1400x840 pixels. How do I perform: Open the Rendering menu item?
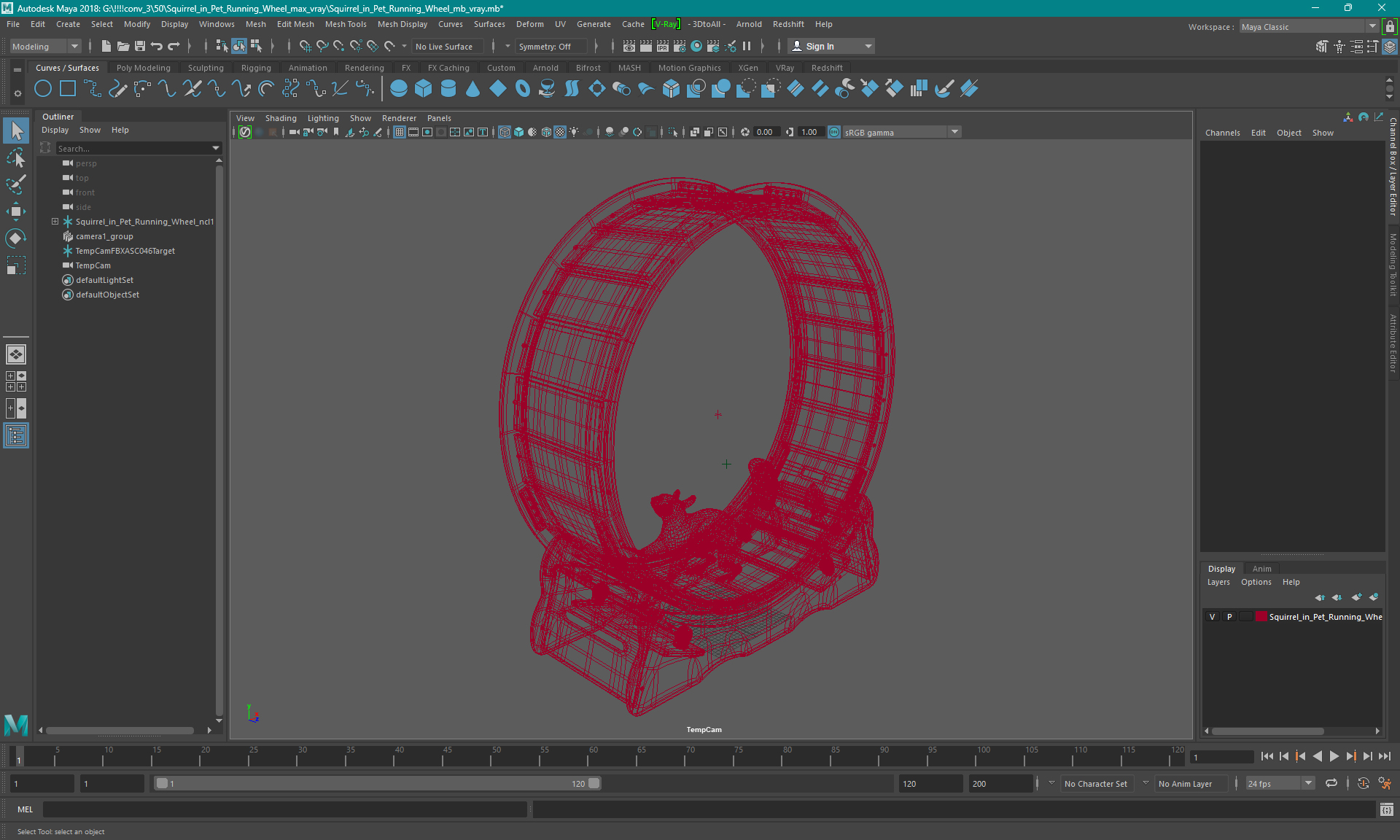[x=365, y=68]
